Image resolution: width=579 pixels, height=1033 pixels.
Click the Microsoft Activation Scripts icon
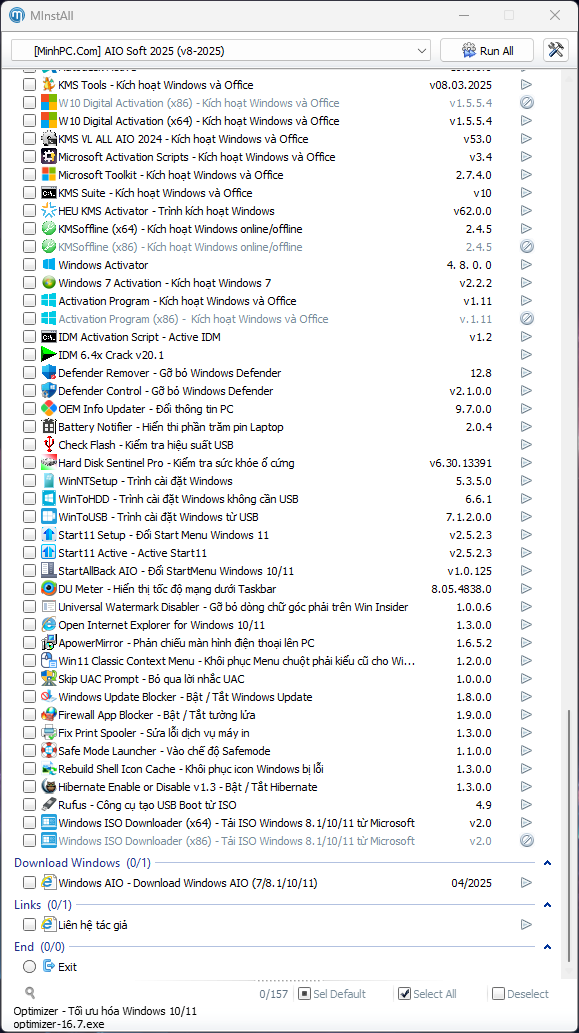49,157
